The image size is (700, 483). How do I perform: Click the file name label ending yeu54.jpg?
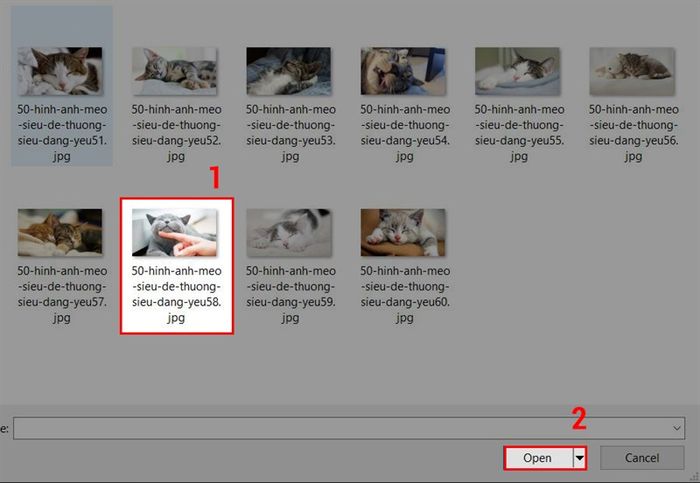[x=405, y=133]
